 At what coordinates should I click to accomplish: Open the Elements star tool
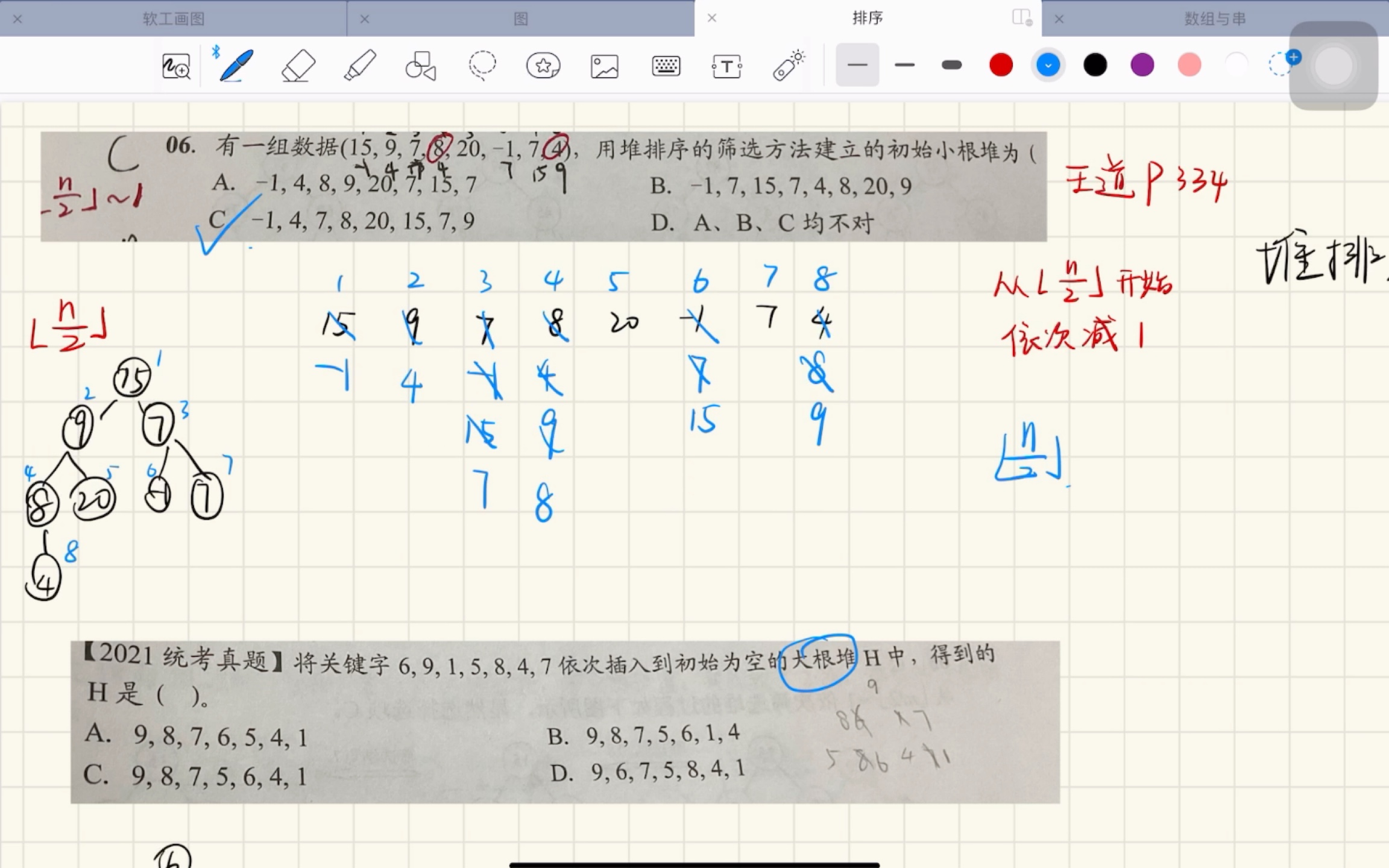point(543,65)
